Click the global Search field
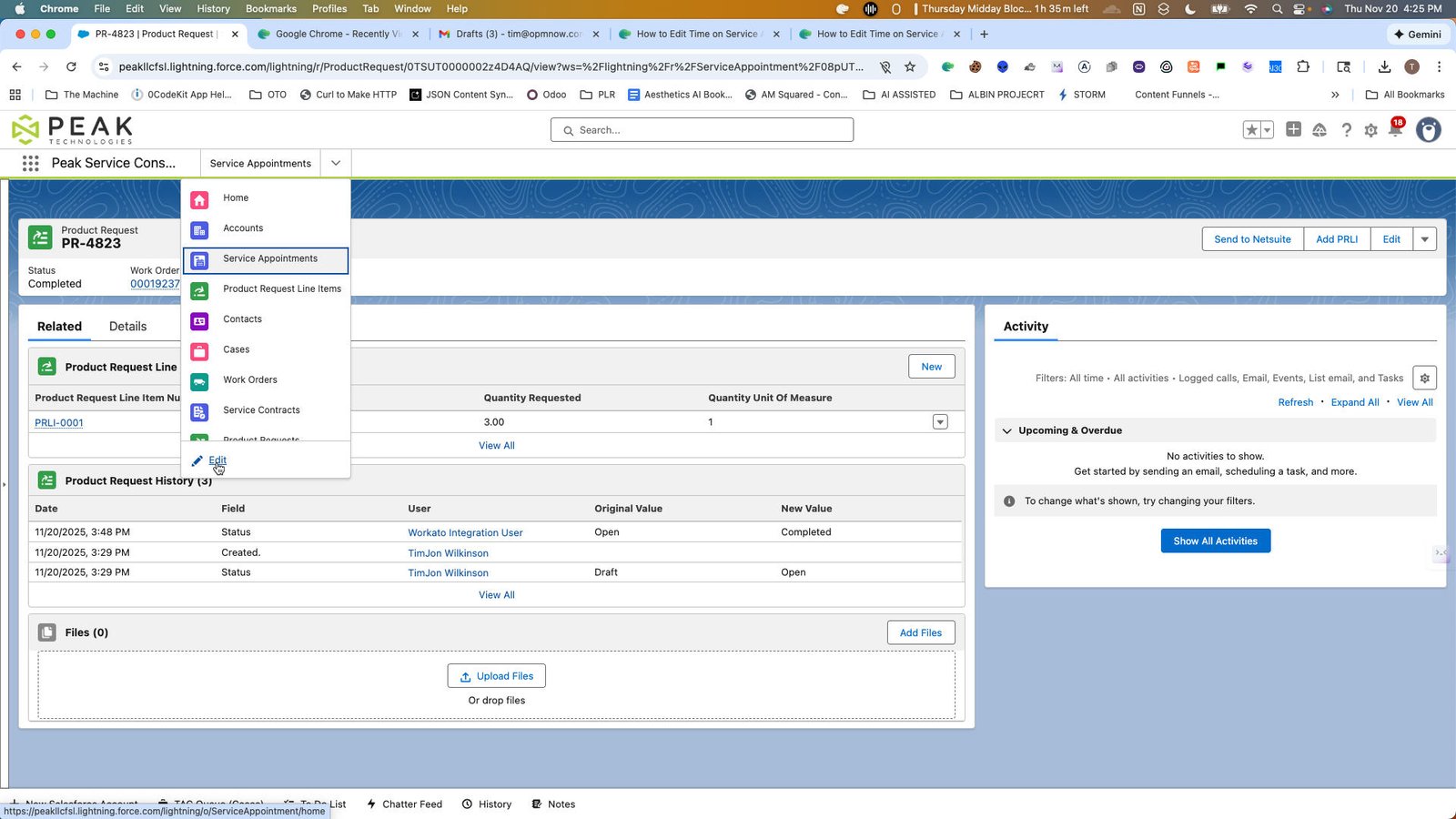 (702, 130)
